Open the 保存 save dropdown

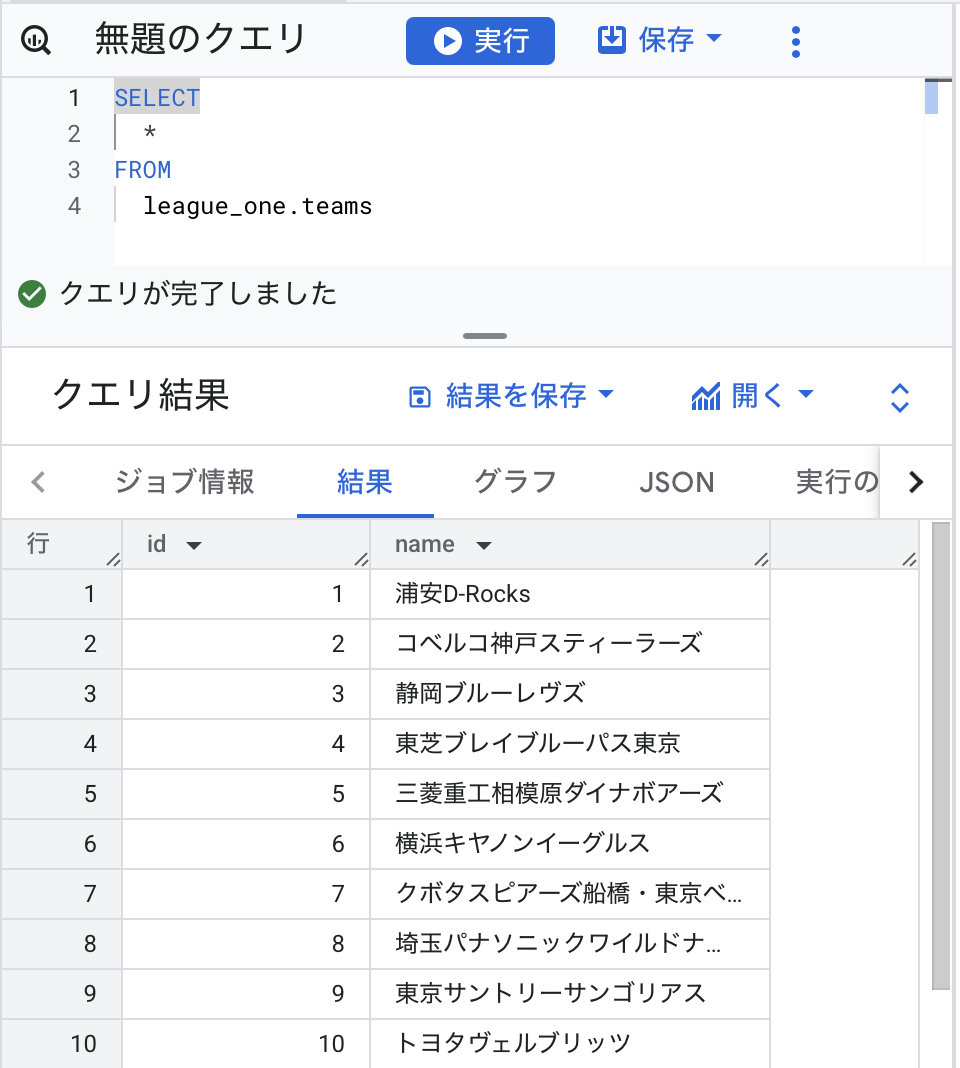tap(660, 40)
